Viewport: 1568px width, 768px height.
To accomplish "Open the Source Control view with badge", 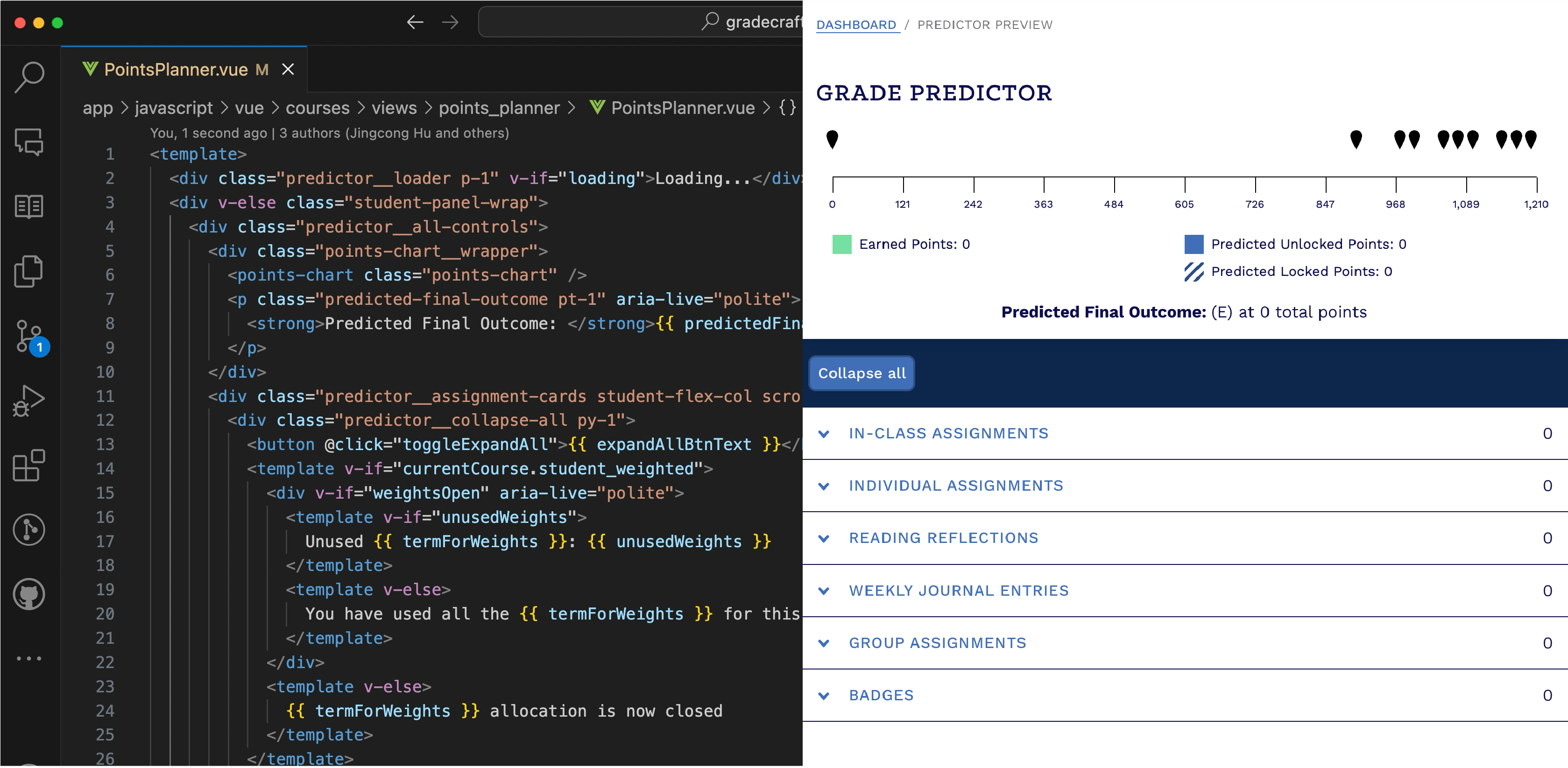I will coord(30,337).
